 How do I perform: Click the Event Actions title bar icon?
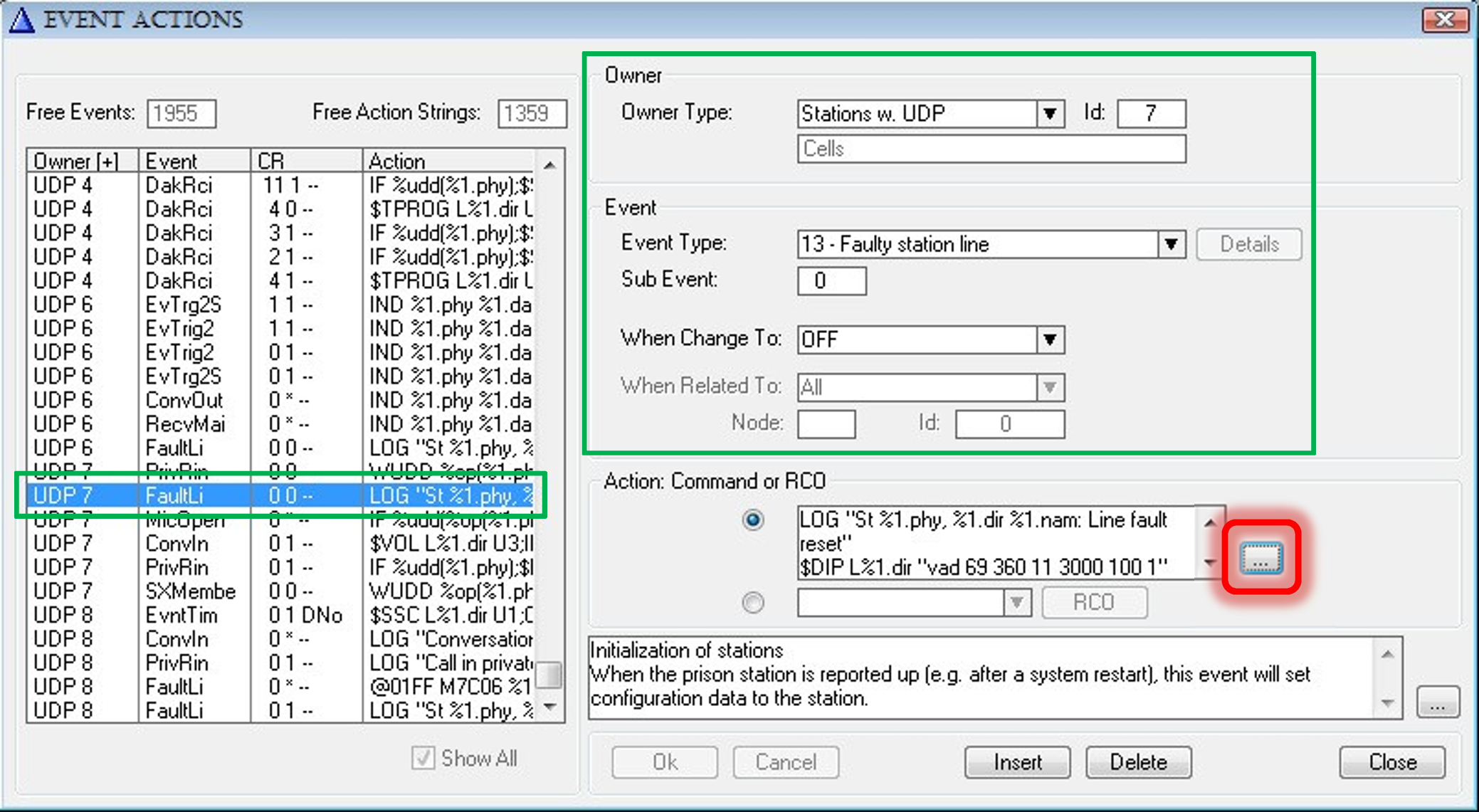tap(21, 19)
